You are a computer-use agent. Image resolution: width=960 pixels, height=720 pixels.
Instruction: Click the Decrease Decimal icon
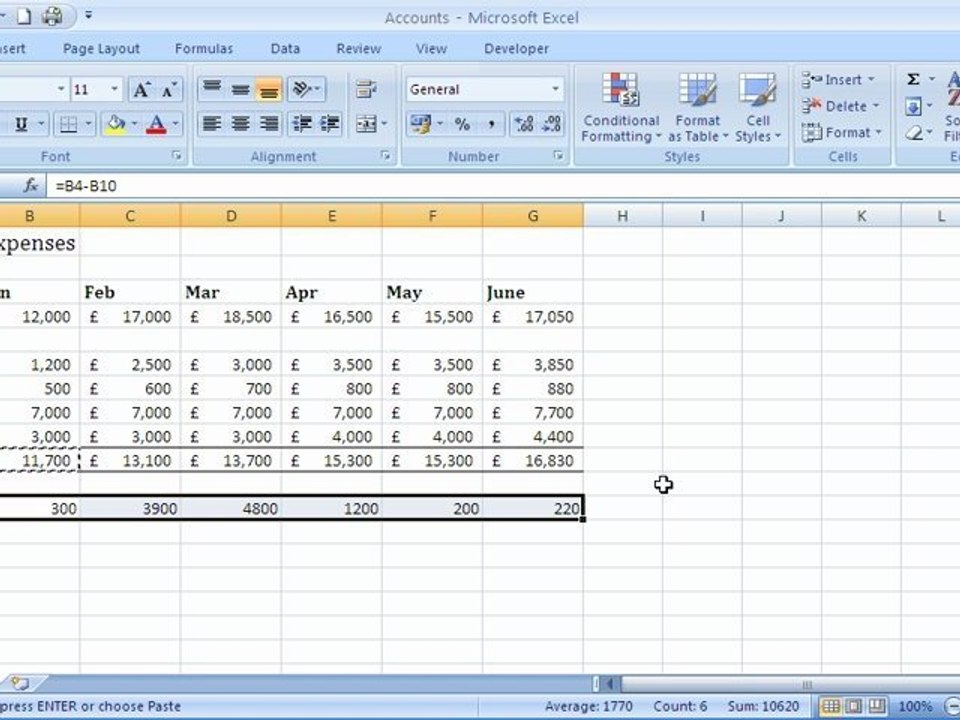click(x=552, y=124)
